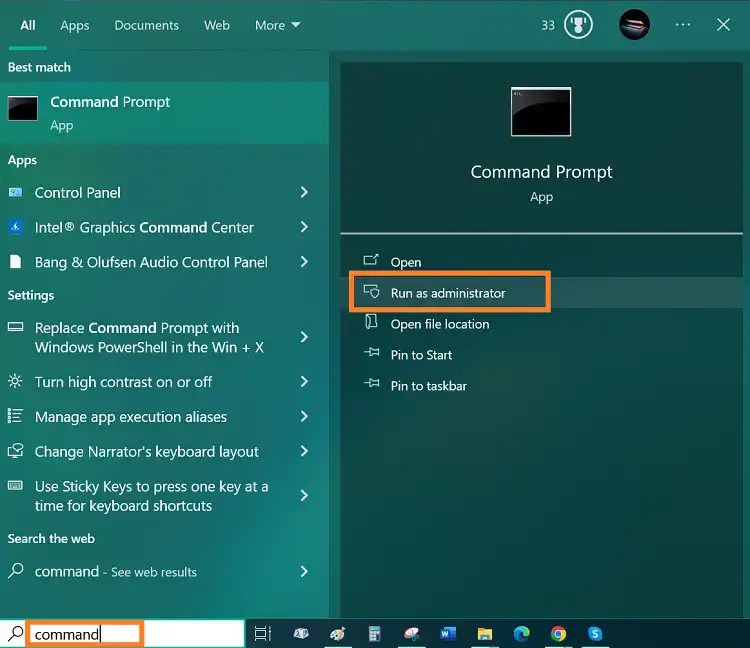
Task: Expand Bang & Olufsen Audio Control arrow
Action: (304, 262)
